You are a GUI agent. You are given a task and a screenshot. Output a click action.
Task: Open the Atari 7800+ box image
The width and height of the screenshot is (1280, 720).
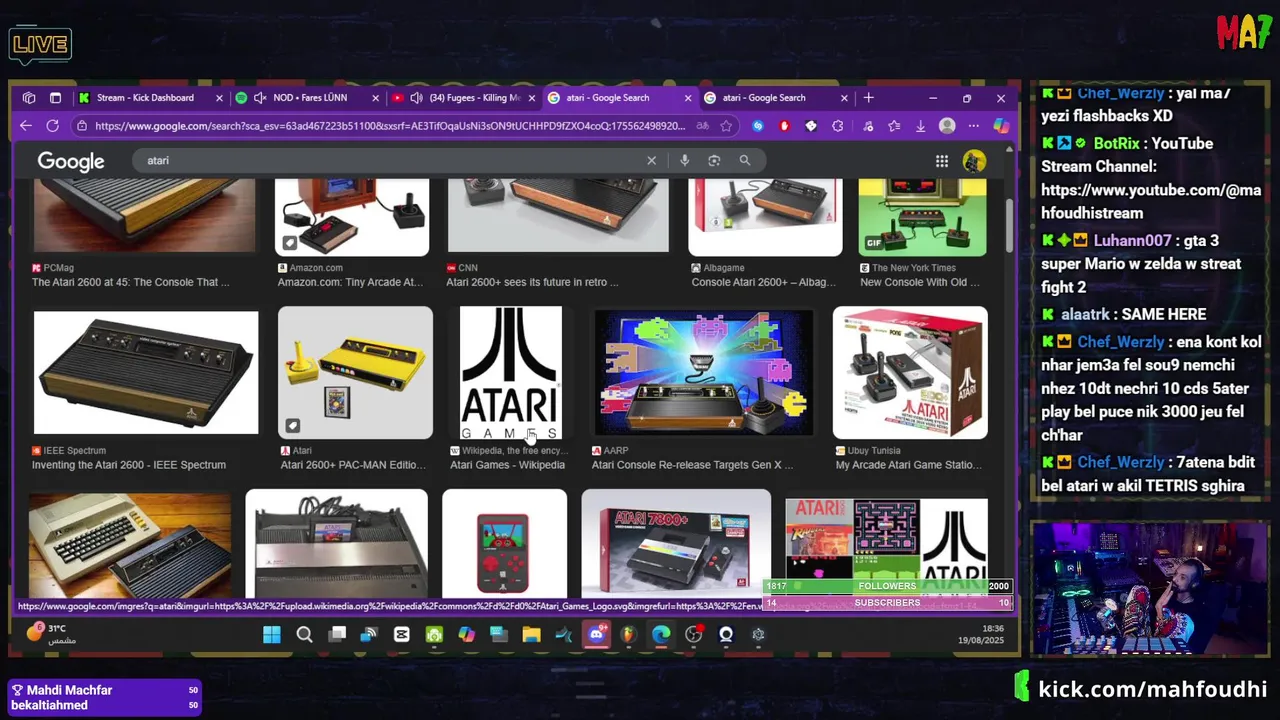pos(676,543)
